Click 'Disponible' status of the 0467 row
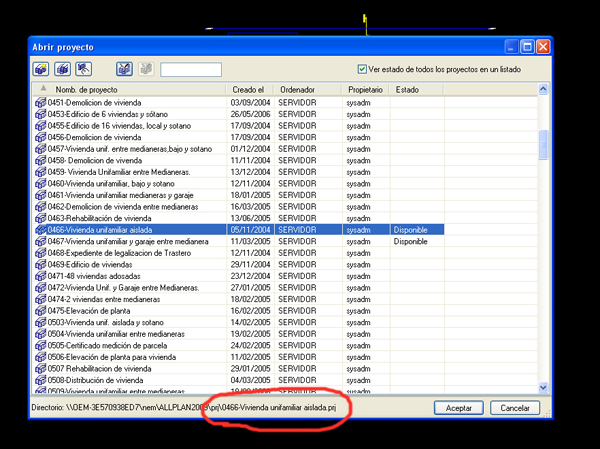Viewport: 600px width, 449px height. [411, 241]
